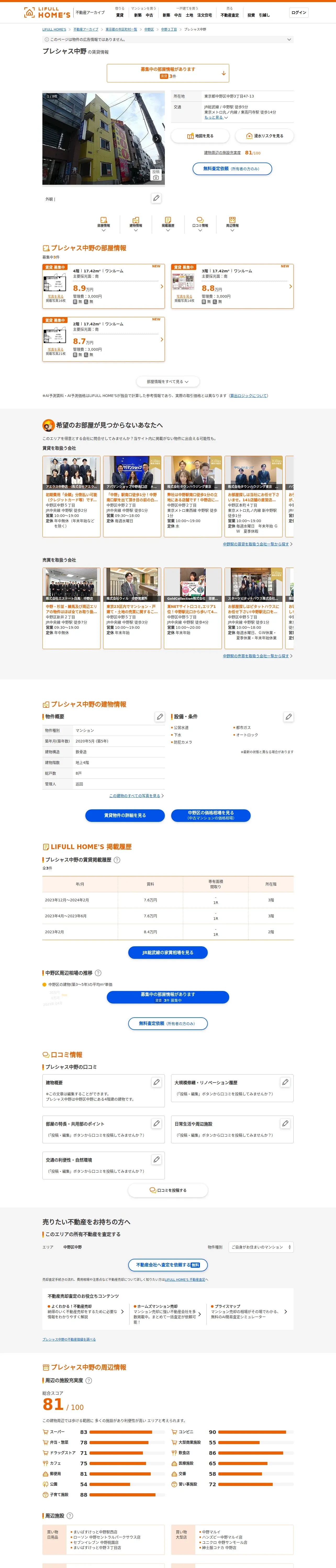Show help for 賃貸掲載履歴 question icon
The height and width of the screenshot is (1568, 336).
pyautogui.click(x=117, y=860)
